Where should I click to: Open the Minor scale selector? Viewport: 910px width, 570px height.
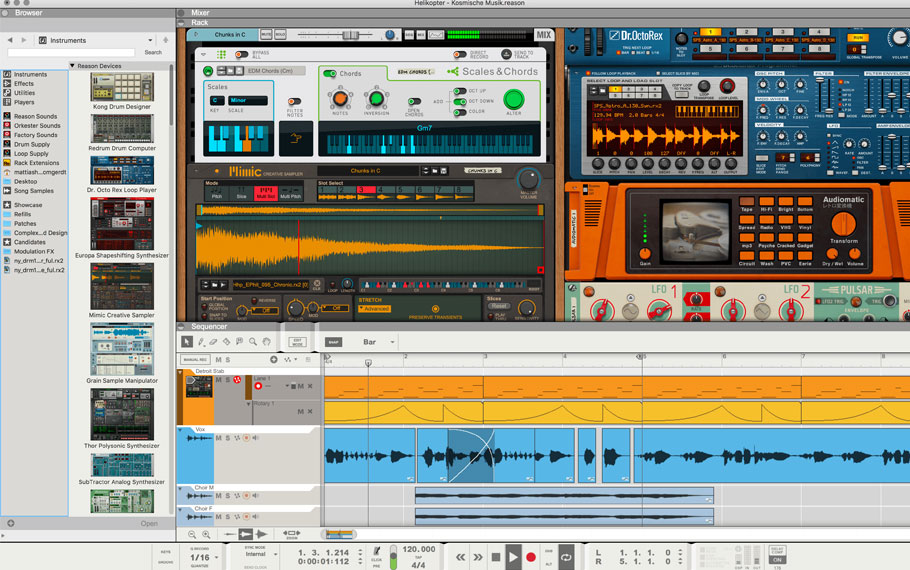tap(248, 100)
